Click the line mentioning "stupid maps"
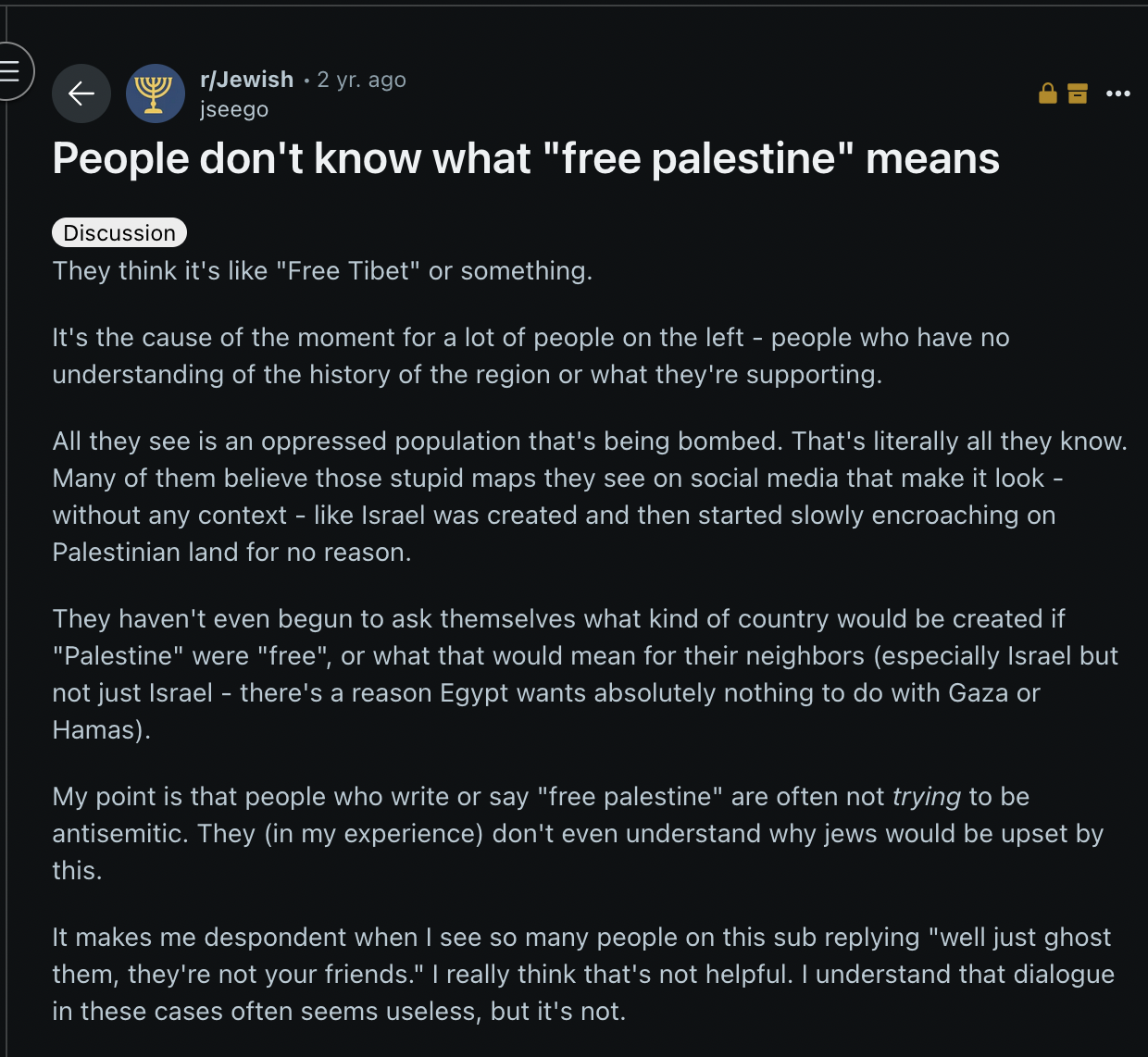Viewport: 1148px width, 1057px height. tap(557, 479)
